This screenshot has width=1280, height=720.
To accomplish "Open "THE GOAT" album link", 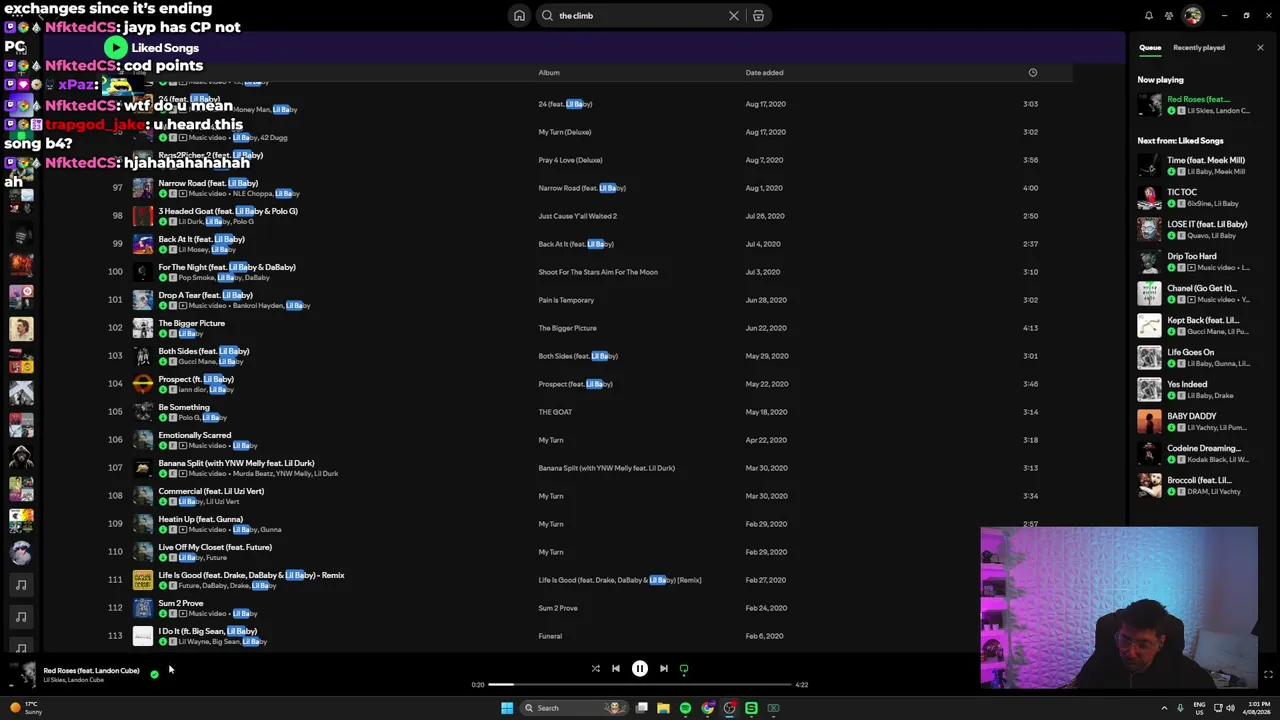I will coord(555,412).
